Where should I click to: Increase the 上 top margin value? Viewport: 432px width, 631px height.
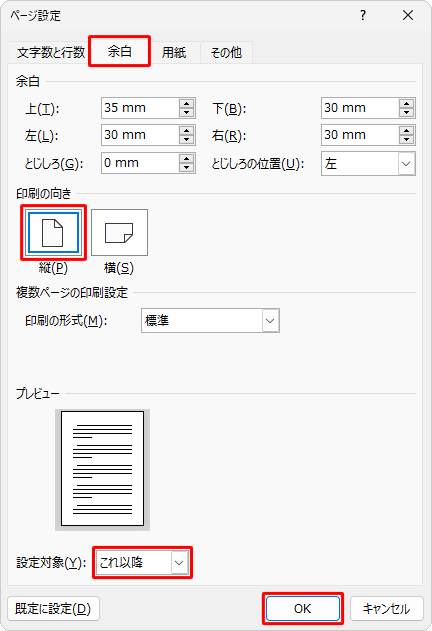[x=186, y=103]
